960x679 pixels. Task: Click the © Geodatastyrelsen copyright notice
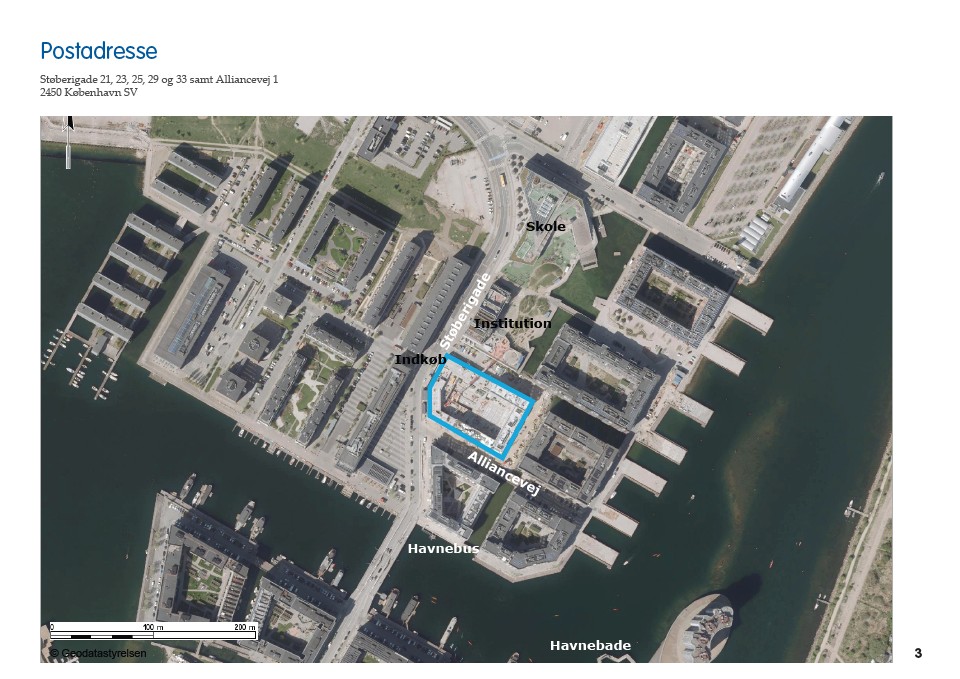(98, 653)
